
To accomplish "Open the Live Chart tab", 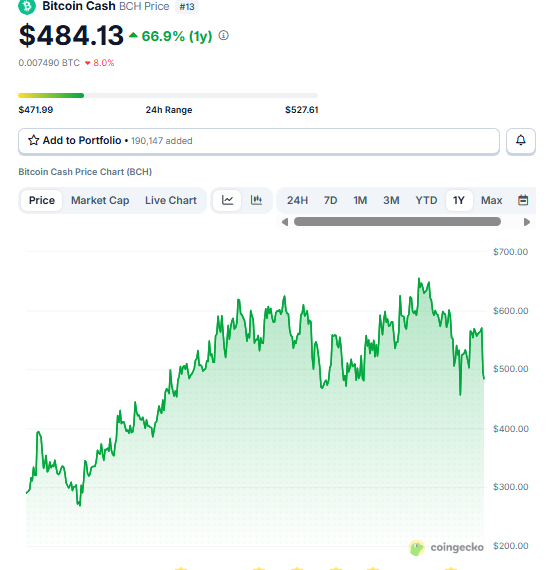I will 171,200.
